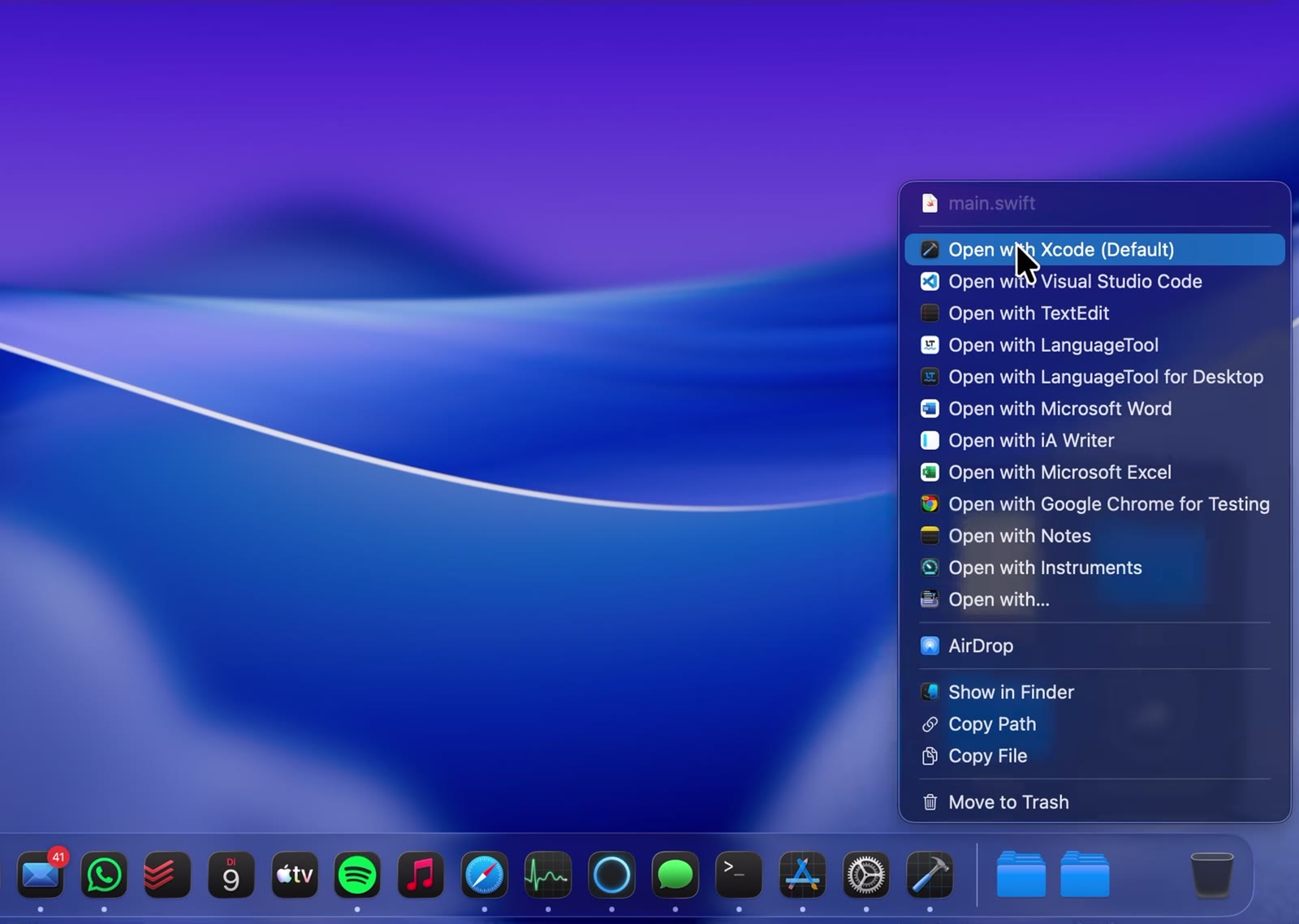The image size is (1299, 924).
Task: Open App Store in the Dock
Action: [x=802, y=874]
